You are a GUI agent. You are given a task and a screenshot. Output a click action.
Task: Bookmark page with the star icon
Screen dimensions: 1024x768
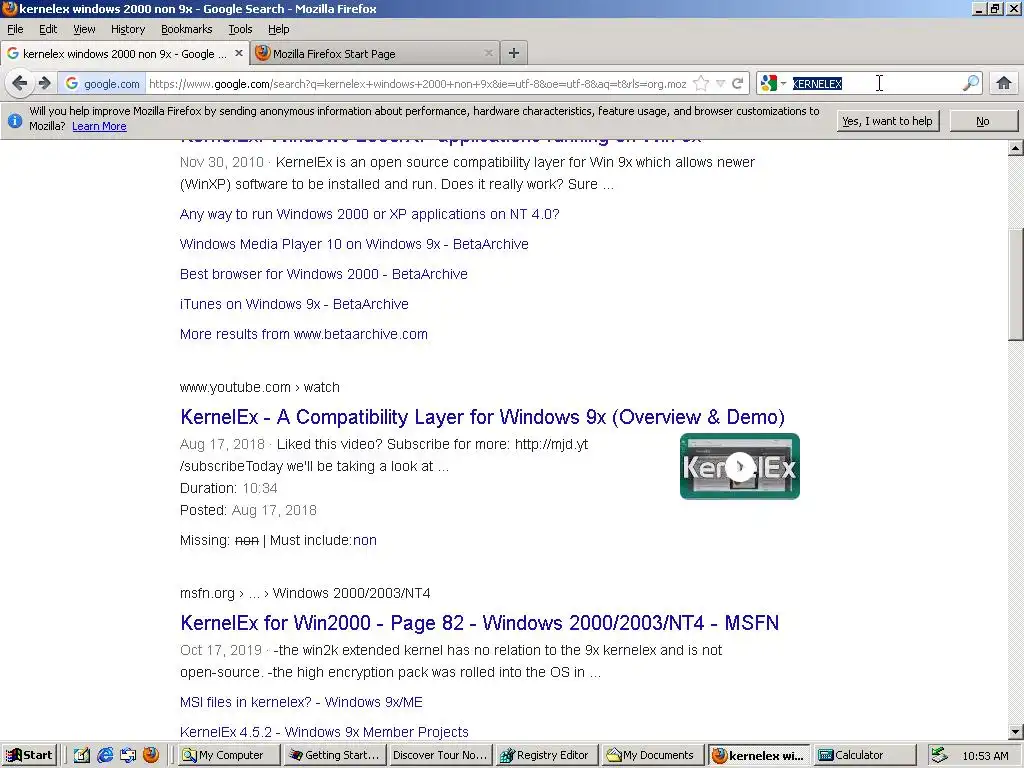click(701, 84)
